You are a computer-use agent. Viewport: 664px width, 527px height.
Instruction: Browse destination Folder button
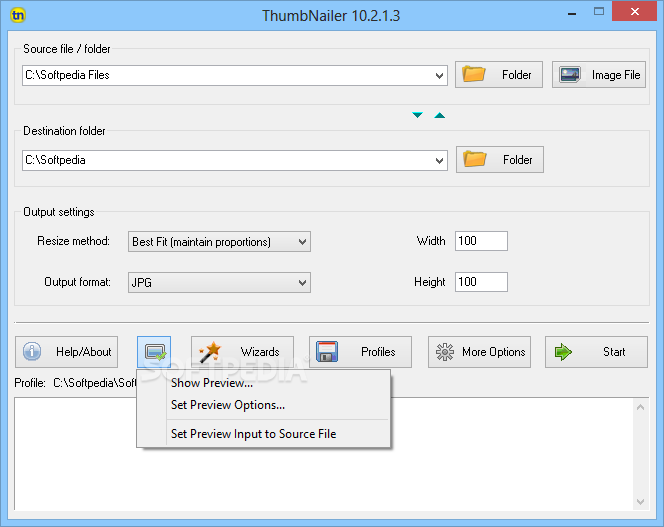500,160
